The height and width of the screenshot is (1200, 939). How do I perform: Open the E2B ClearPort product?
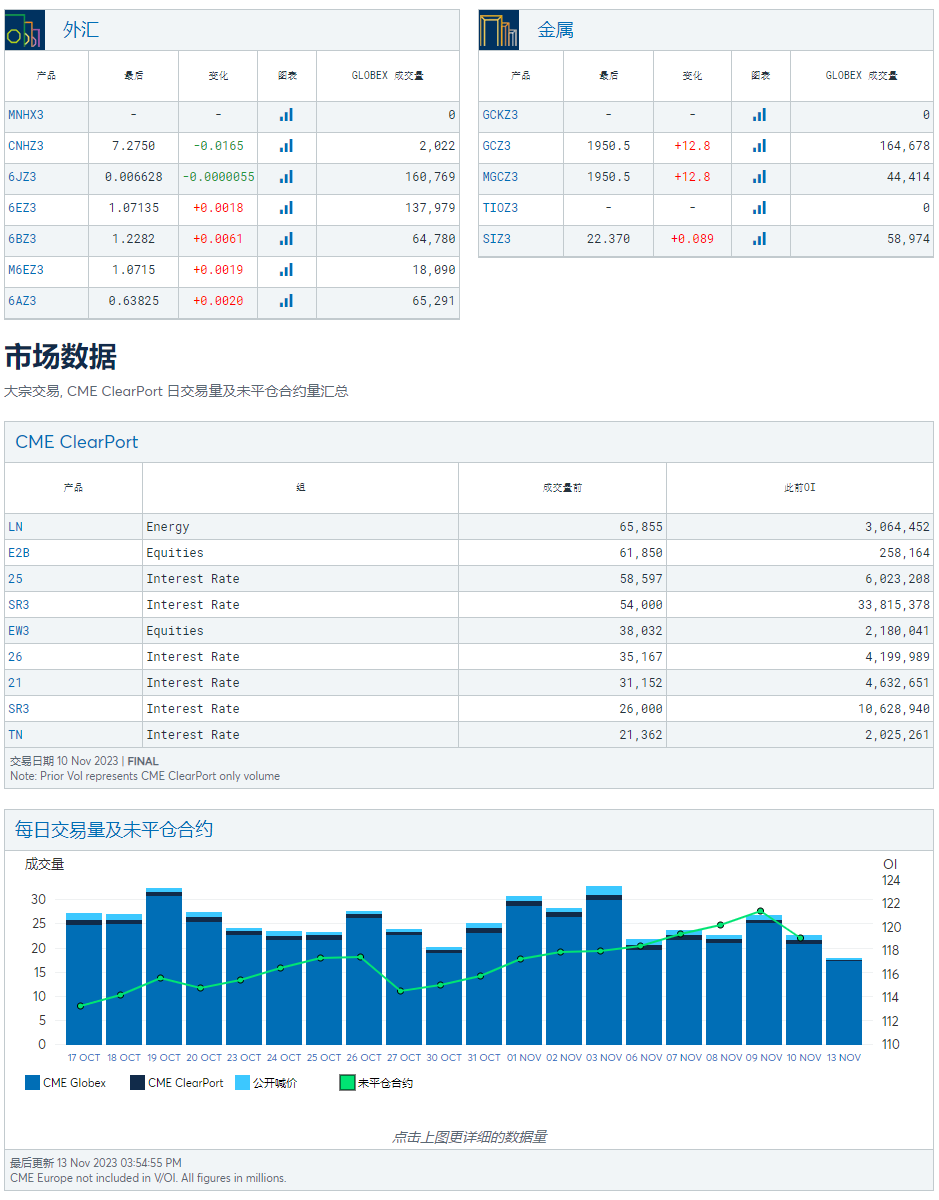click(x=19, y=553)
